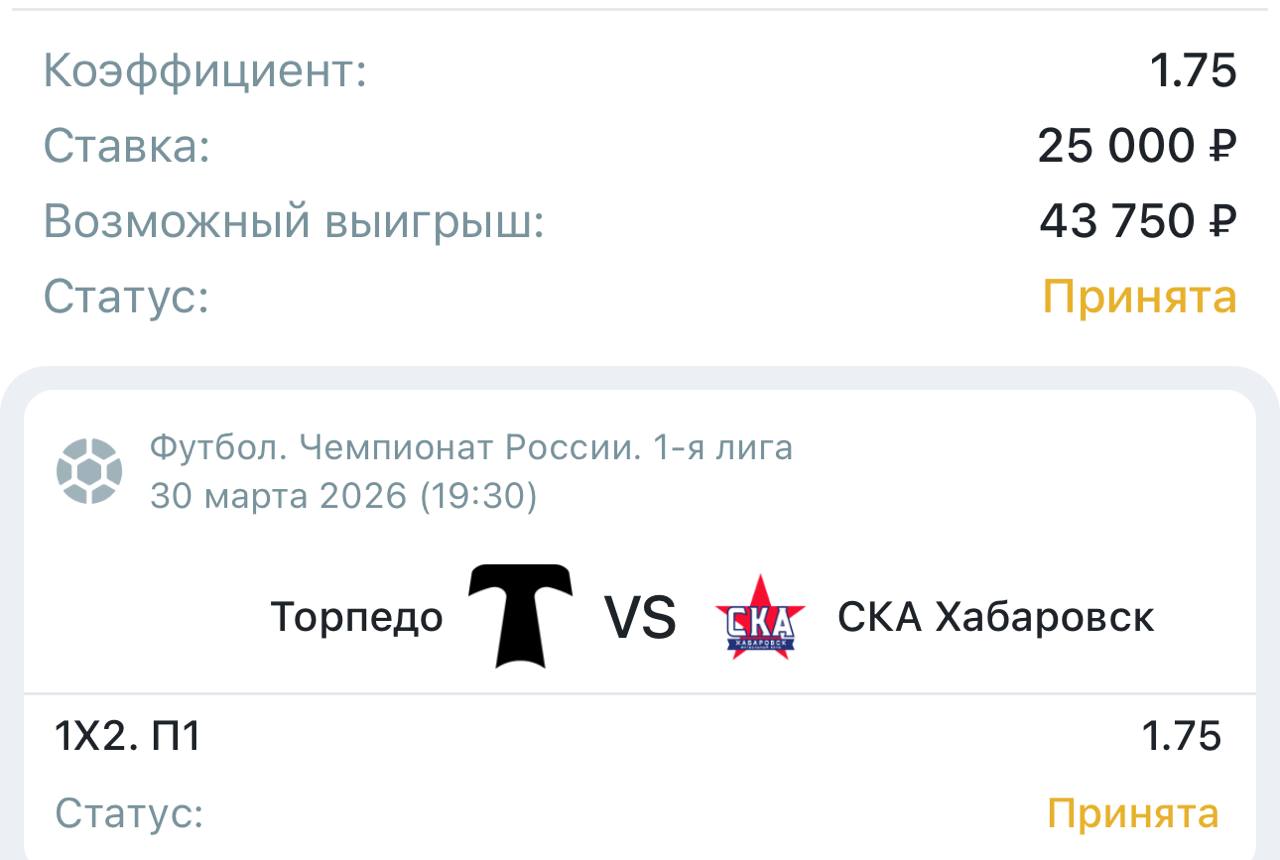This screenshot has height=860, width=1280.
Task: Tap the СКА Хабаровск team name
Action: pos(995,617)
